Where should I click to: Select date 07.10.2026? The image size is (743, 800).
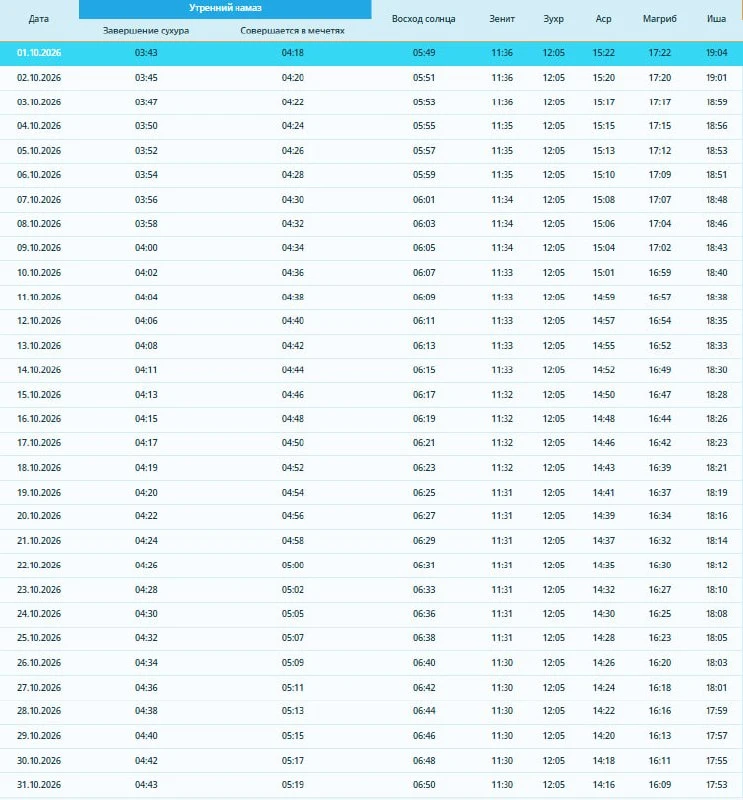click(39, 199)
